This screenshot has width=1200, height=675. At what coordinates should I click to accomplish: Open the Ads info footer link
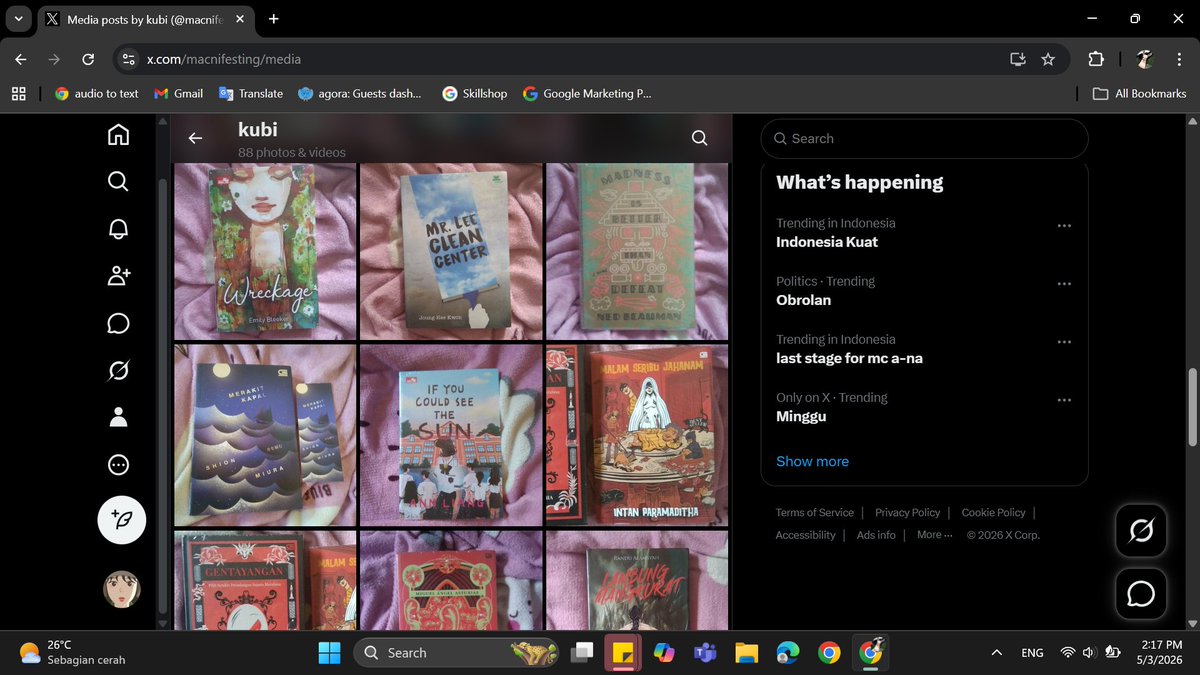coord(876,535)
